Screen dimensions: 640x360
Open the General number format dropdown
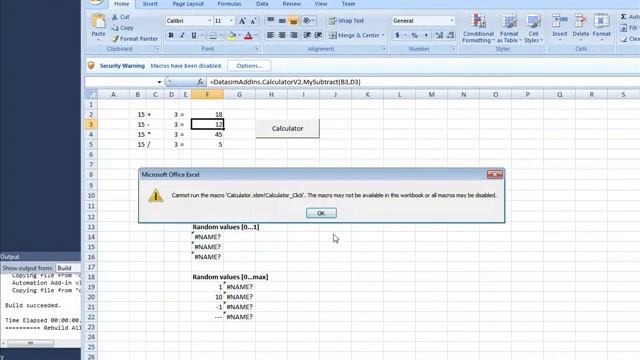[452, 21]
